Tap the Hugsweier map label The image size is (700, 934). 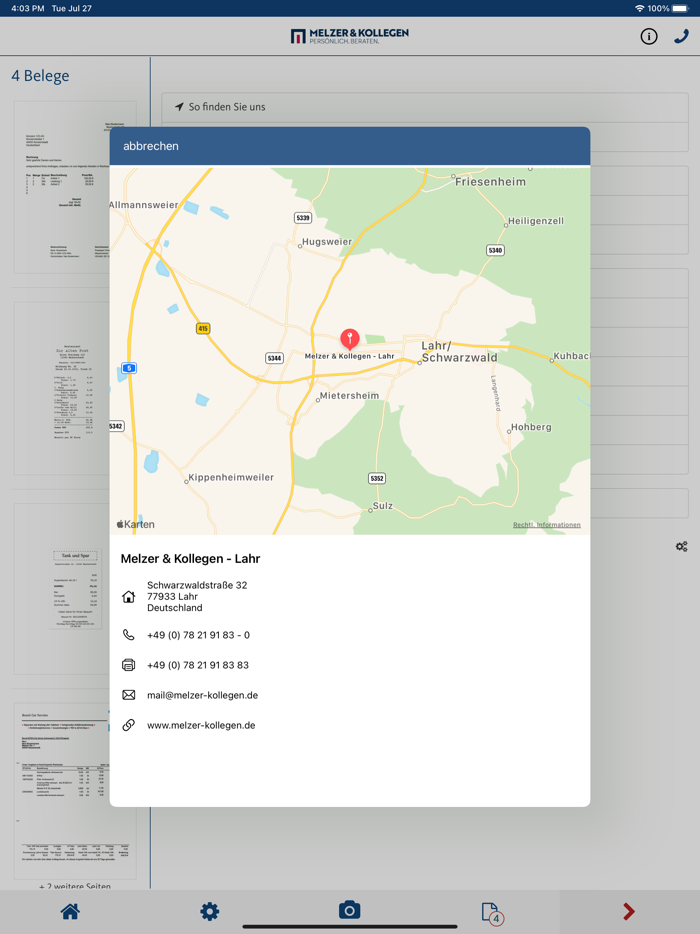pos(327,241)
